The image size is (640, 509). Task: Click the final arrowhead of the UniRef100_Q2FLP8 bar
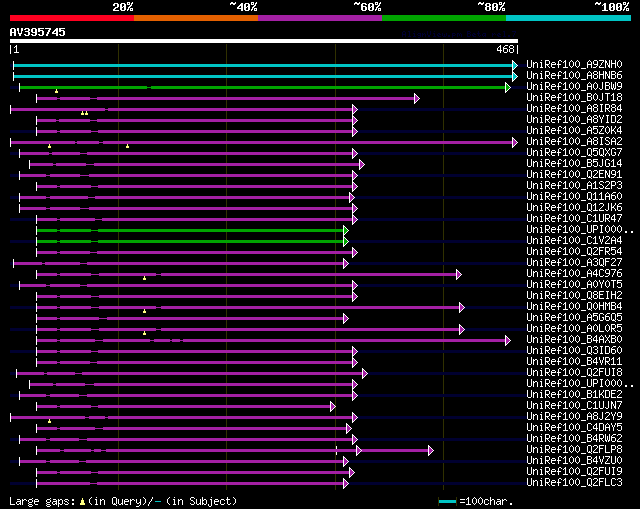coord(431,451)
